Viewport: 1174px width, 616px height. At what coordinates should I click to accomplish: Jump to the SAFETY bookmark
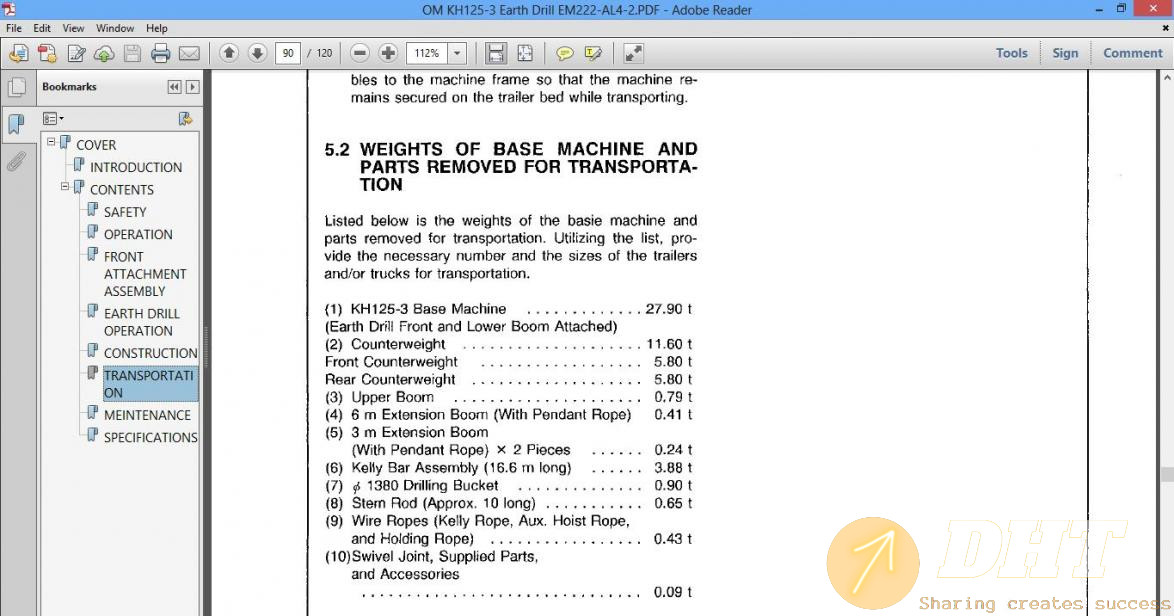coord(125,212)
